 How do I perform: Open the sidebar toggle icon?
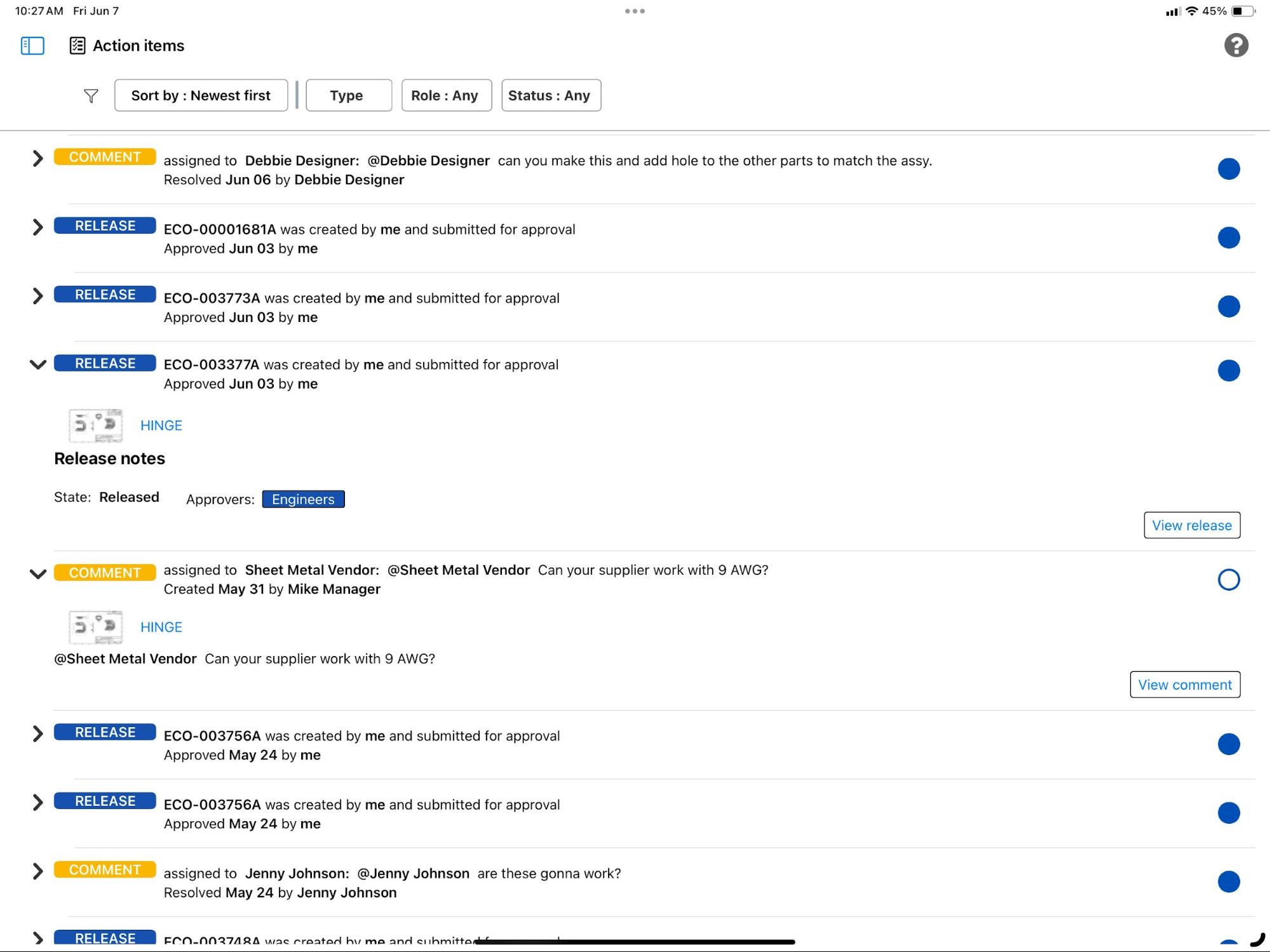[x=31, y=45]
